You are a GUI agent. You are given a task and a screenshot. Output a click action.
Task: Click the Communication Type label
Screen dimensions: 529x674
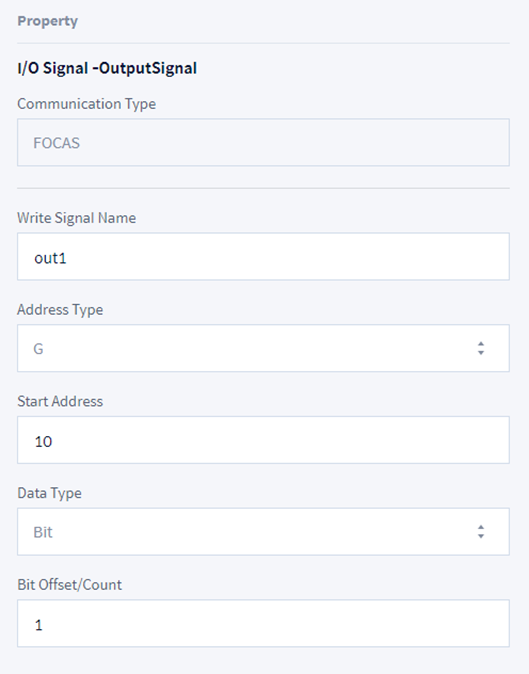(x=86, y=104)
